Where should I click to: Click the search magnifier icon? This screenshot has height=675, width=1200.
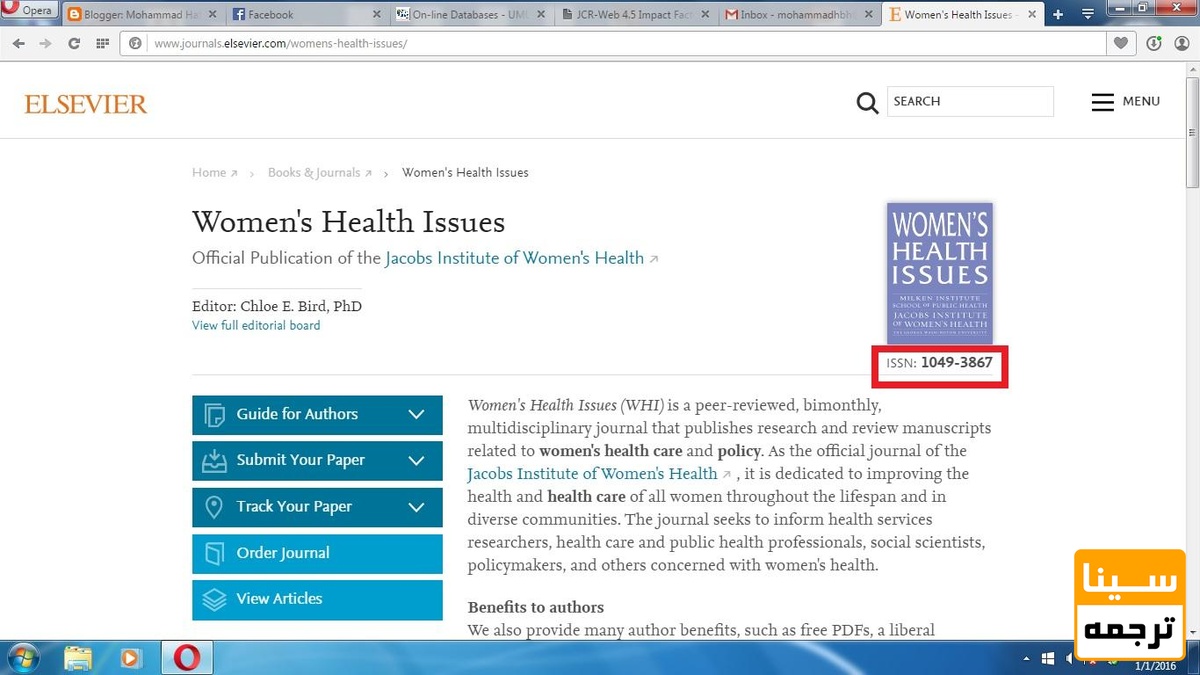pos(867,102)
